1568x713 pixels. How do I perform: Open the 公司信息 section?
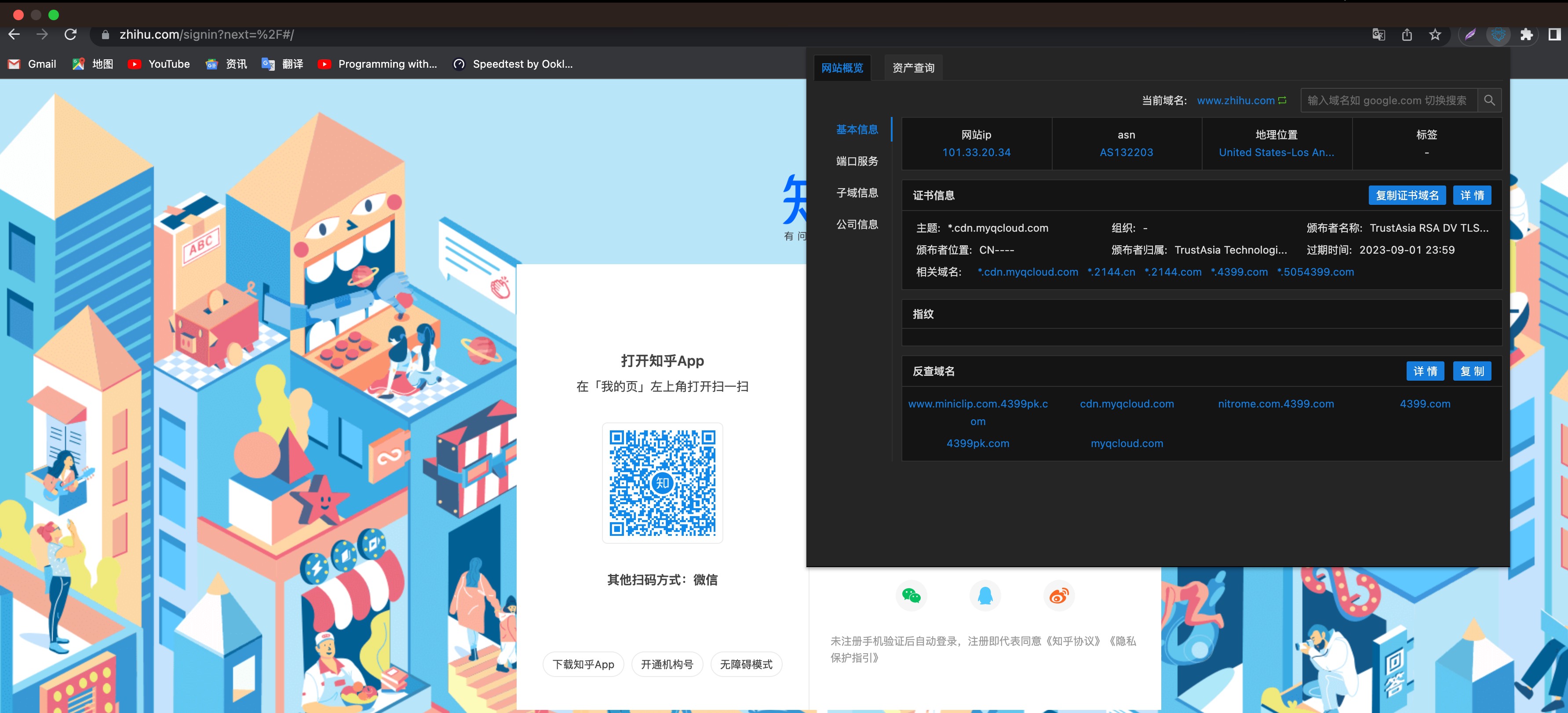pyautogui.click(x=857, y=225)
